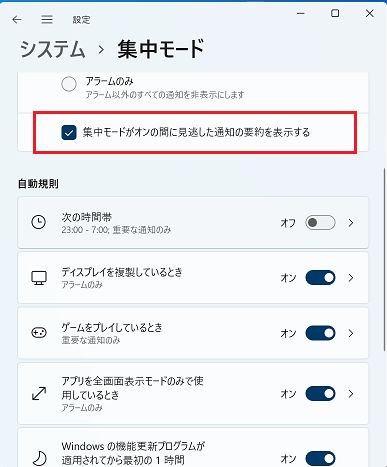Viewport: 387px width, 467px height.
Task: Click the vertical scrollbar on the right
Action: (x=385, y=259)
